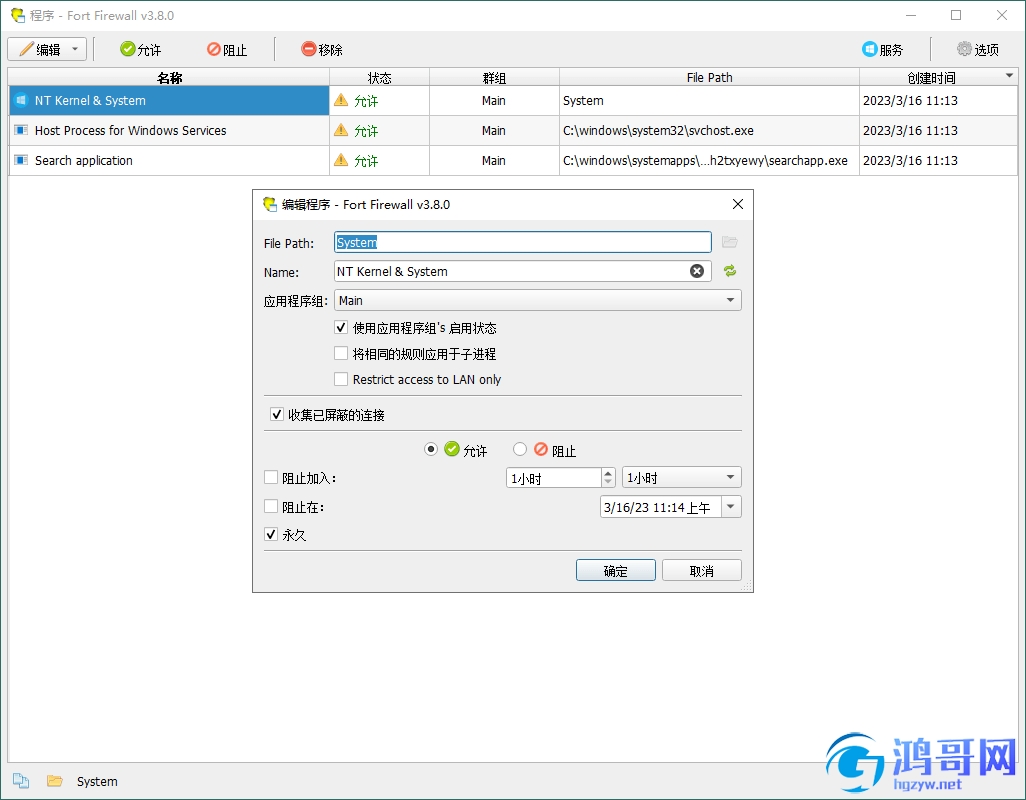
Task: Open the 编辑 button dropdown arrow
Action: (x=75, y=50)
